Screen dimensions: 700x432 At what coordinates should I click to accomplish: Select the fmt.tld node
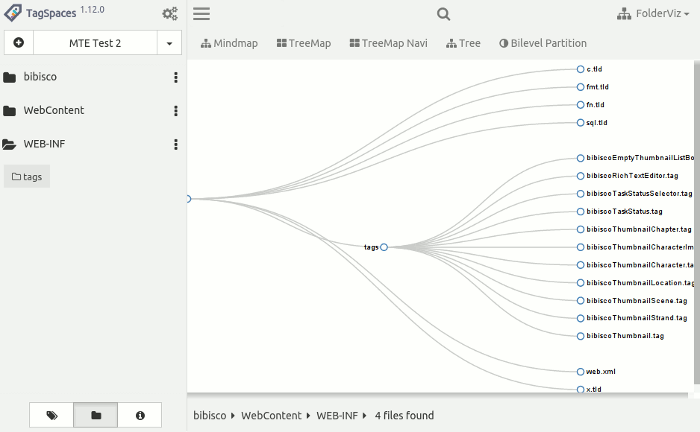pos(592,87)
